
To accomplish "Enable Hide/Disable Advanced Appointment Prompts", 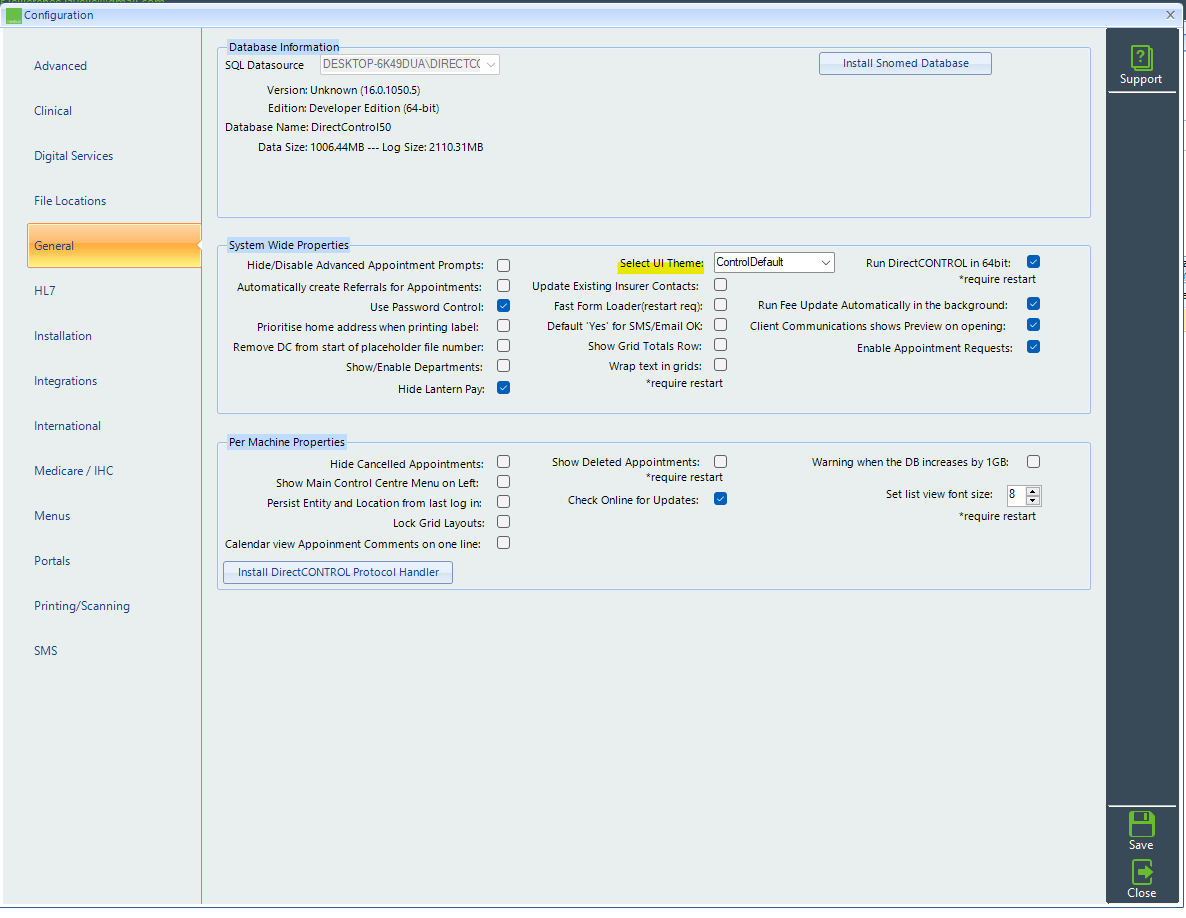I will pyautogui.click(x=503, y=265).
